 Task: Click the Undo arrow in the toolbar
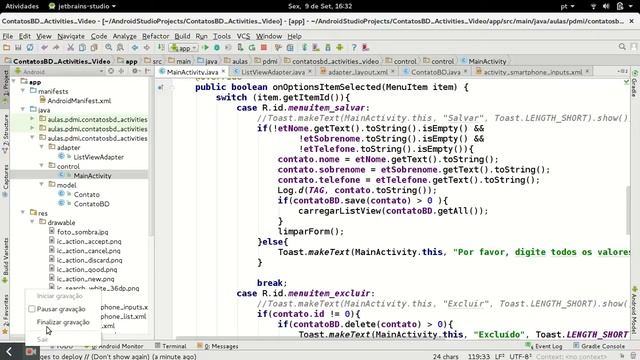pyautogui.click(x=44, y=48)
